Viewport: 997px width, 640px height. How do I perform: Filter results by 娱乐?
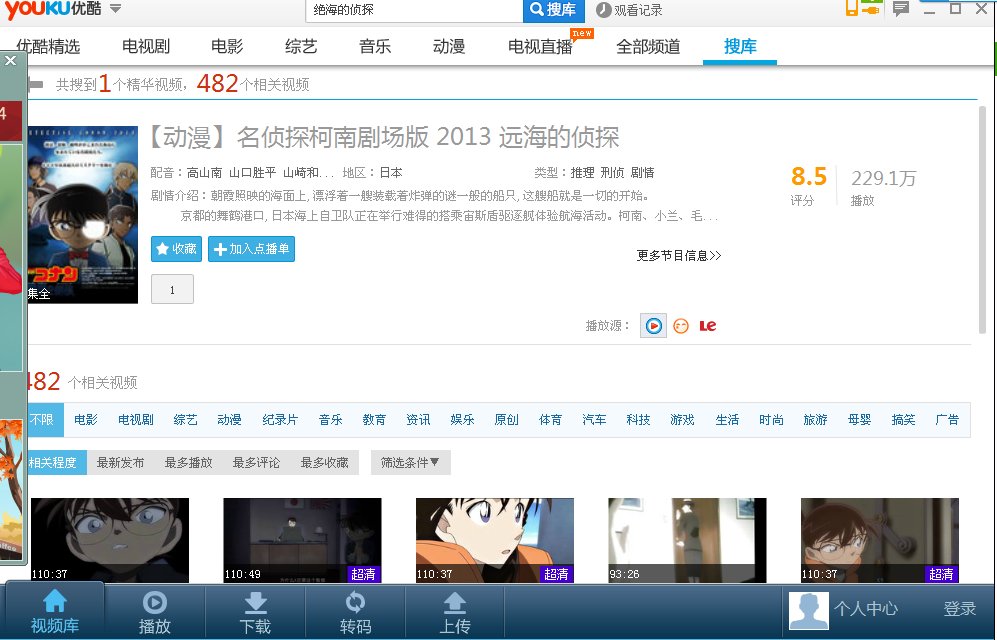(x=462, y=419)
